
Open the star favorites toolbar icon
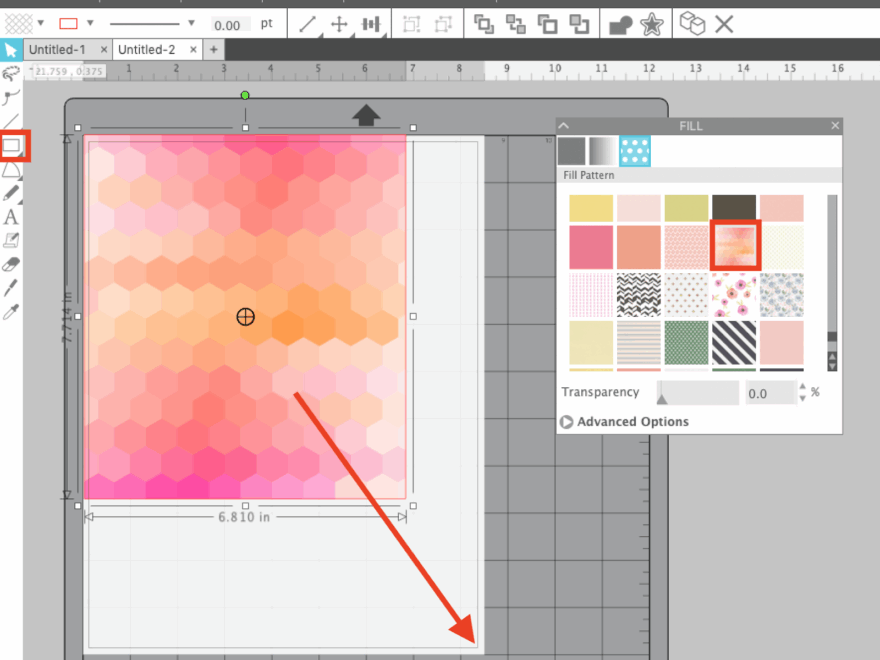coord(652,23)
